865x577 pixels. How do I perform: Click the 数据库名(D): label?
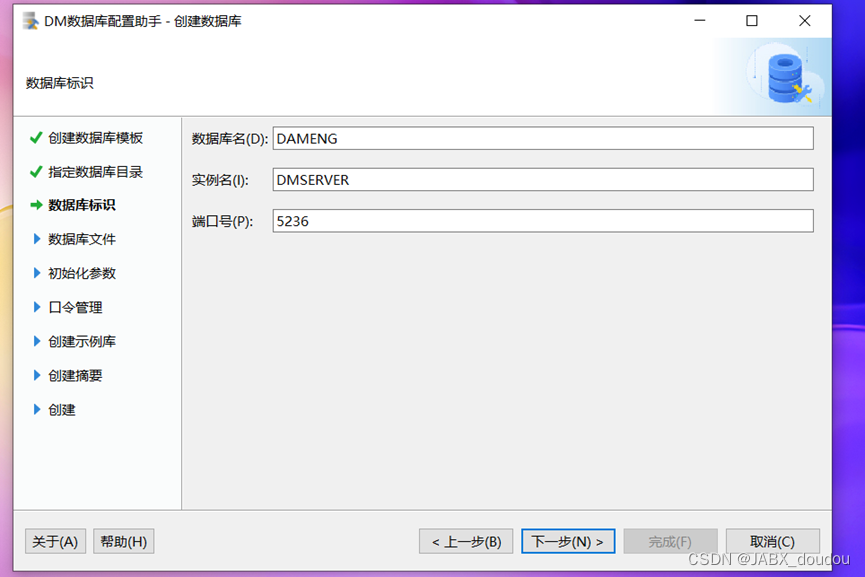pos(229,138)
